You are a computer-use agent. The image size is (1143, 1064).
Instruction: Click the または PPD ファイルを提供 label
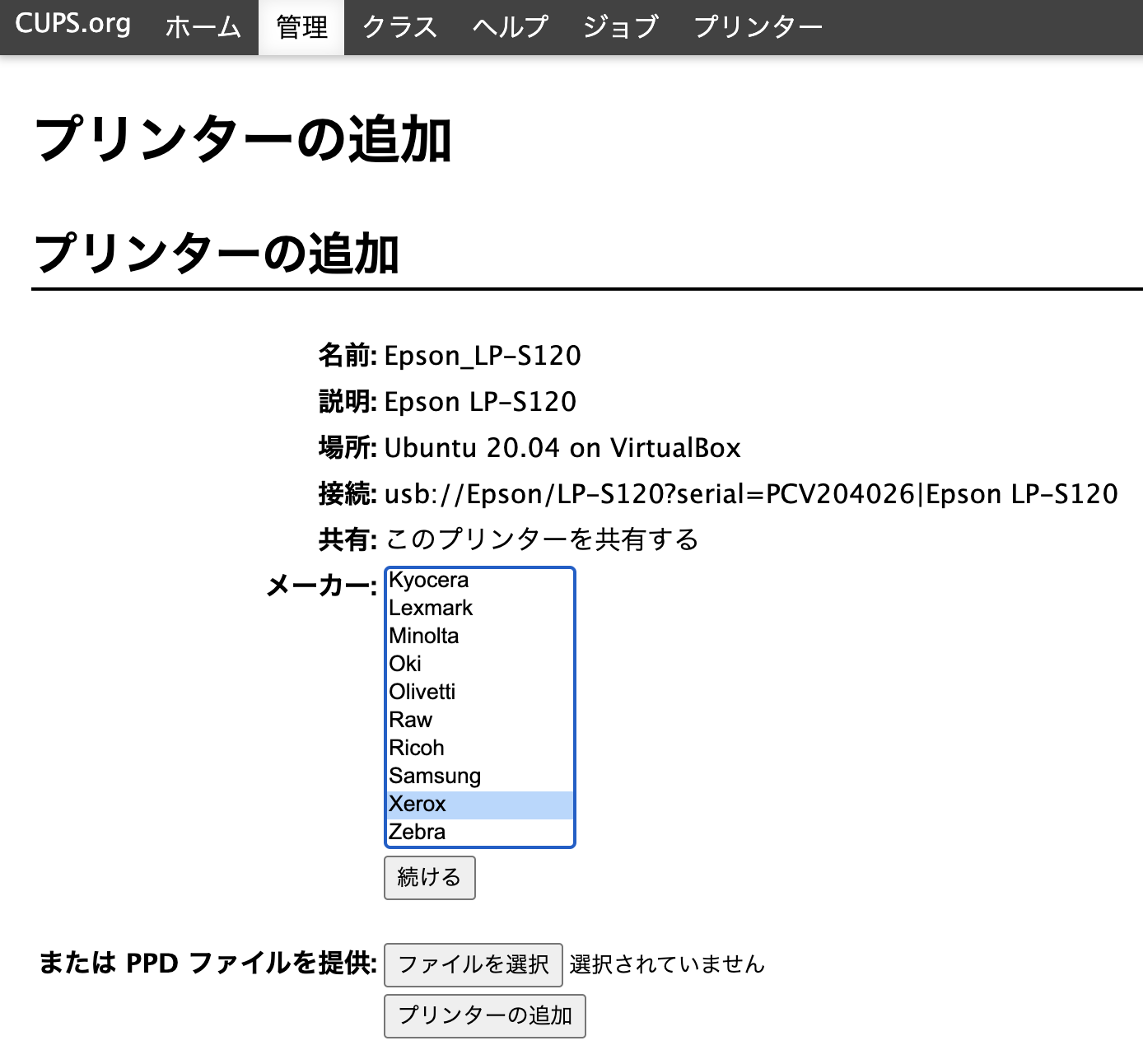click(208, 963)
